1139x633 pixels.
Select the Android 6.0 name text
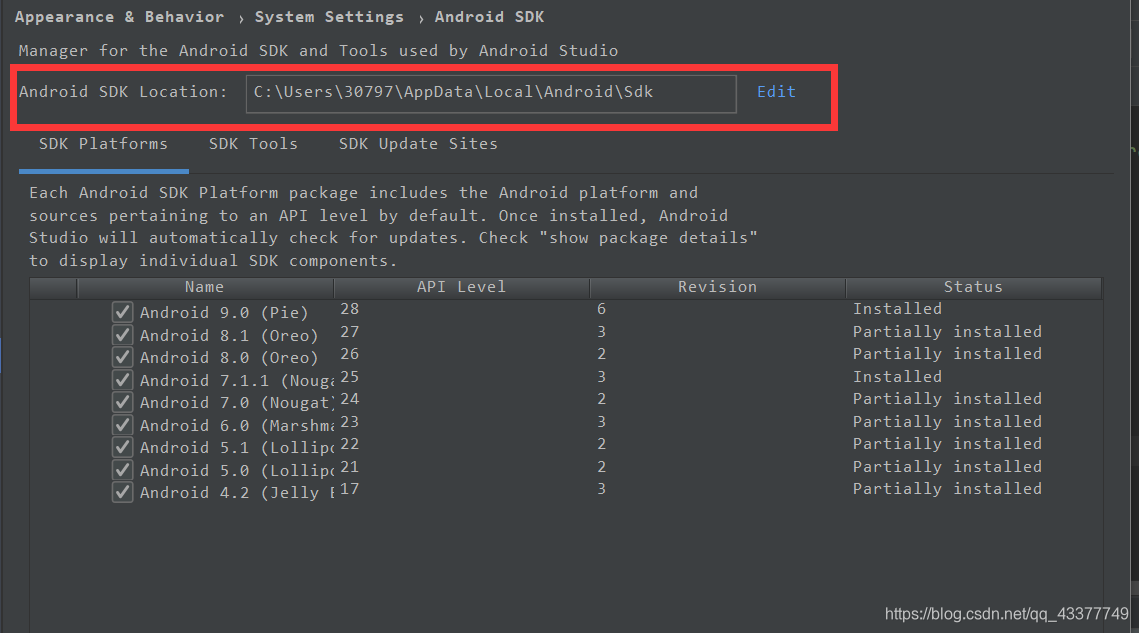point(236,425)
